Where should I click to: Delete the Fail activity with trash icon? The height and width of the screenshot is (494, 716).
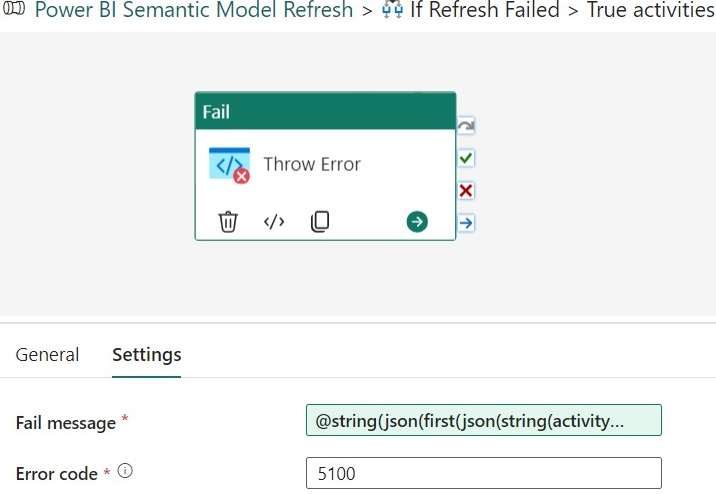pyautogui.click(x=228, y=222)
